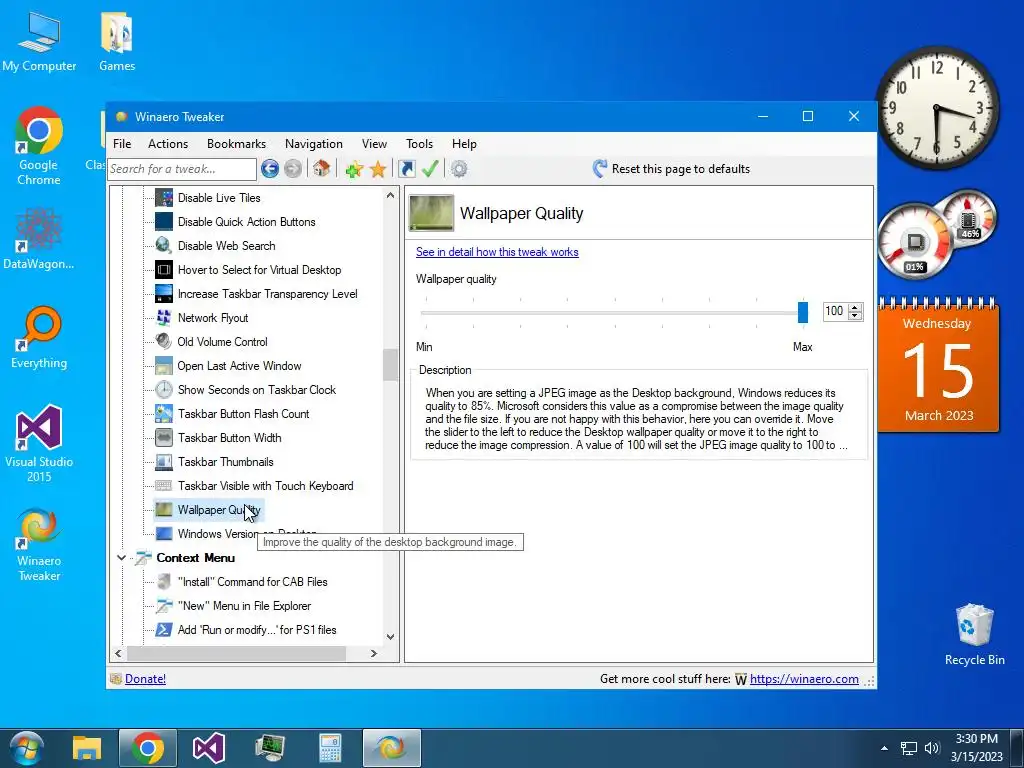Screen dimensions: 1024x768
Task: Click tree panel horizontal scrollbar left arrow
Action: 118,653
